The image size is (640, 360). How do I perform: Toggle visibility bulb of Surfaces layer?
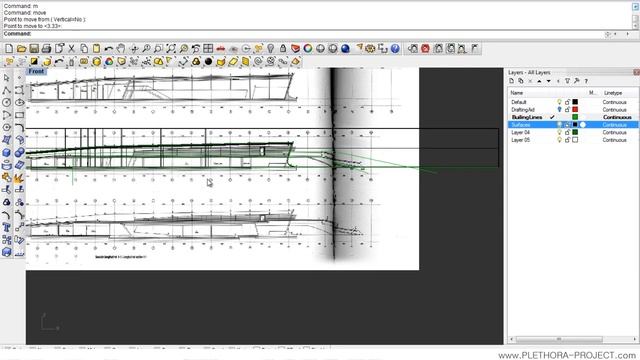[560, 124]
